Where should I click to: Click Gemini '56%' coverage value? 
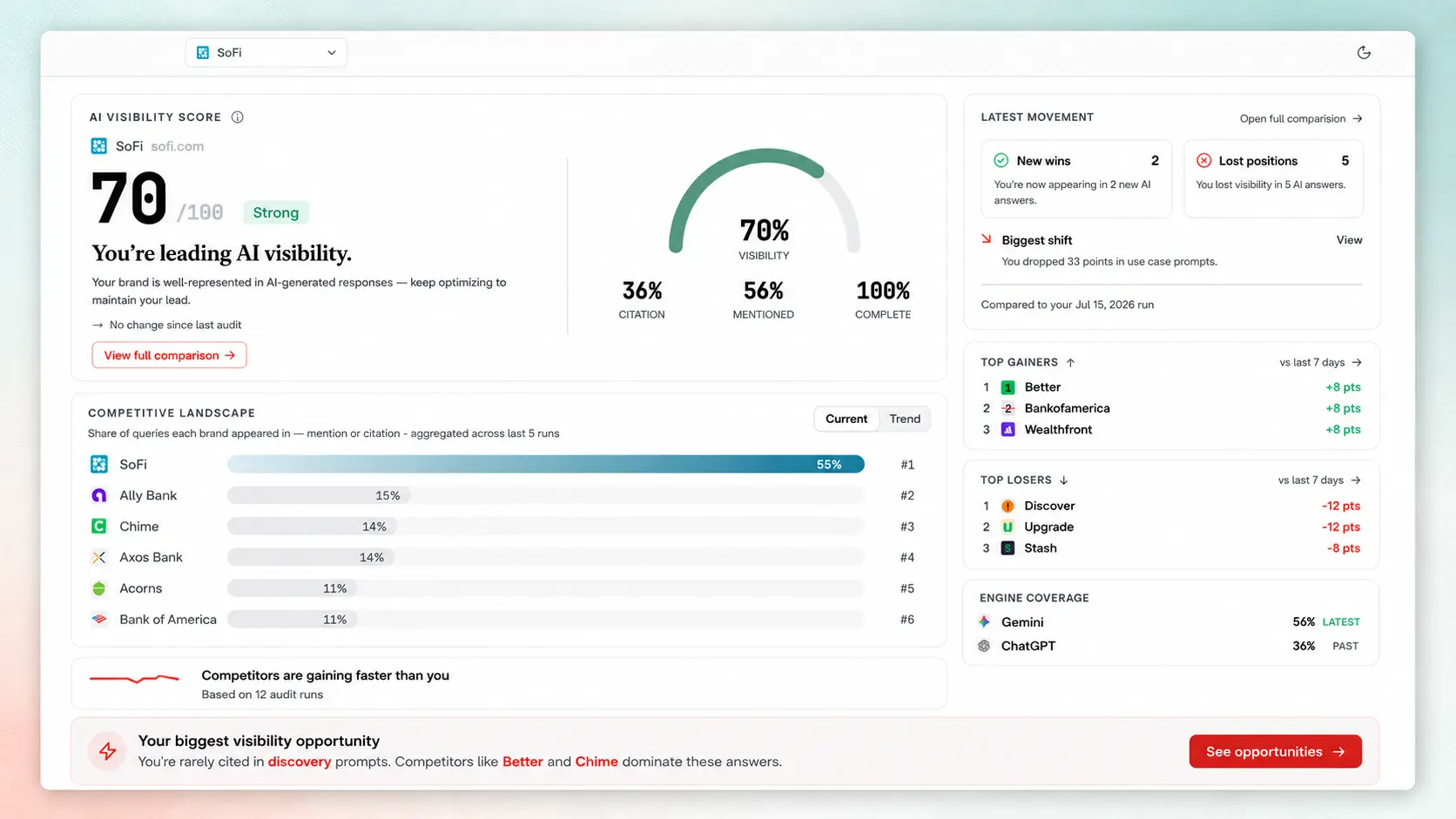(x=1304, y=621)
